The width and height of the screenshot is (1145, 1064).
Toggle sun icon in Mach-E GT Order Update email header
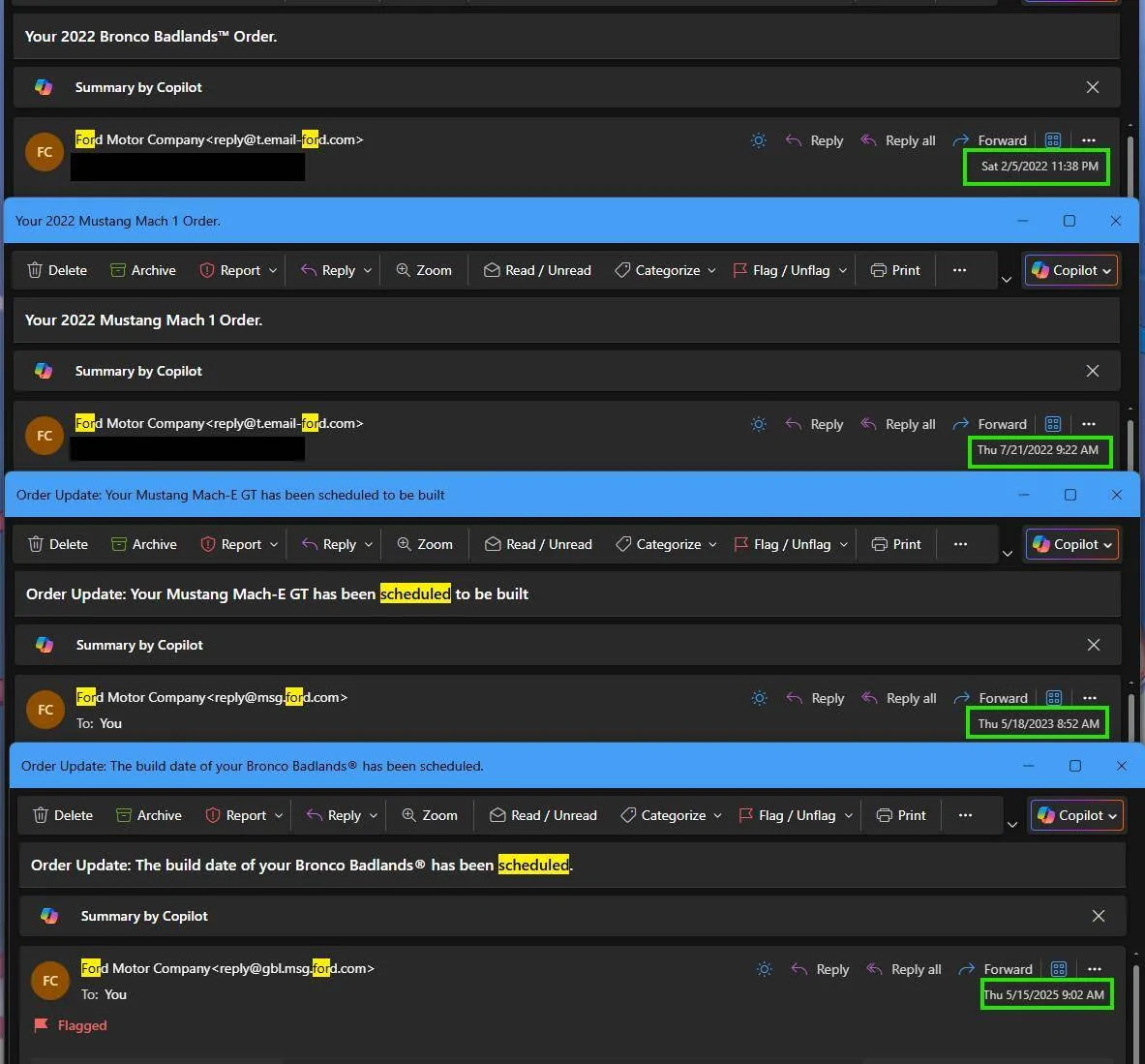[x=760, y=698]
